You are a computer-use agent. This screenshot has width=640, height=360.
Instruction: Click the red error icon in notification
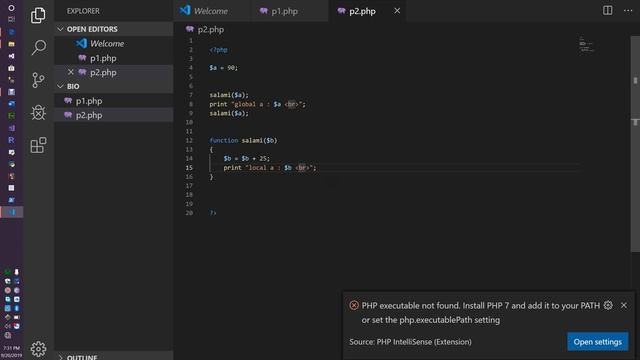pyautogui.click(x=354, y=305)
